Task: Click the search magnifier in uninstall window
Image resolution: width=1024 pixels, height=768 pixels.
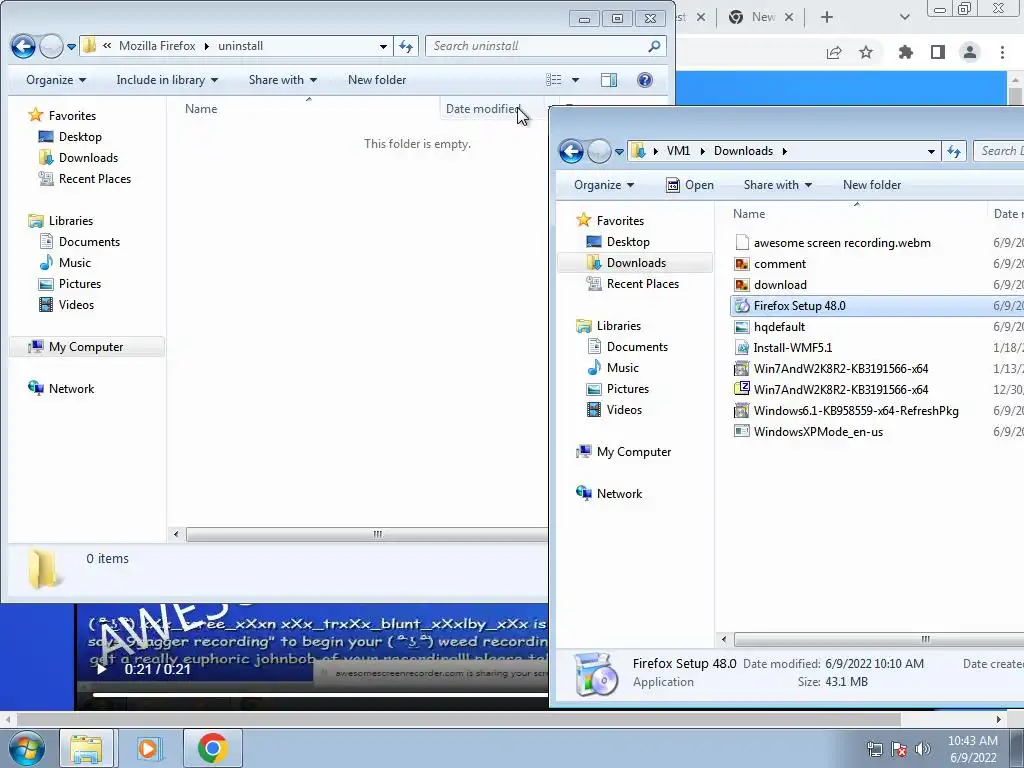Action: (x=654, y=46)
